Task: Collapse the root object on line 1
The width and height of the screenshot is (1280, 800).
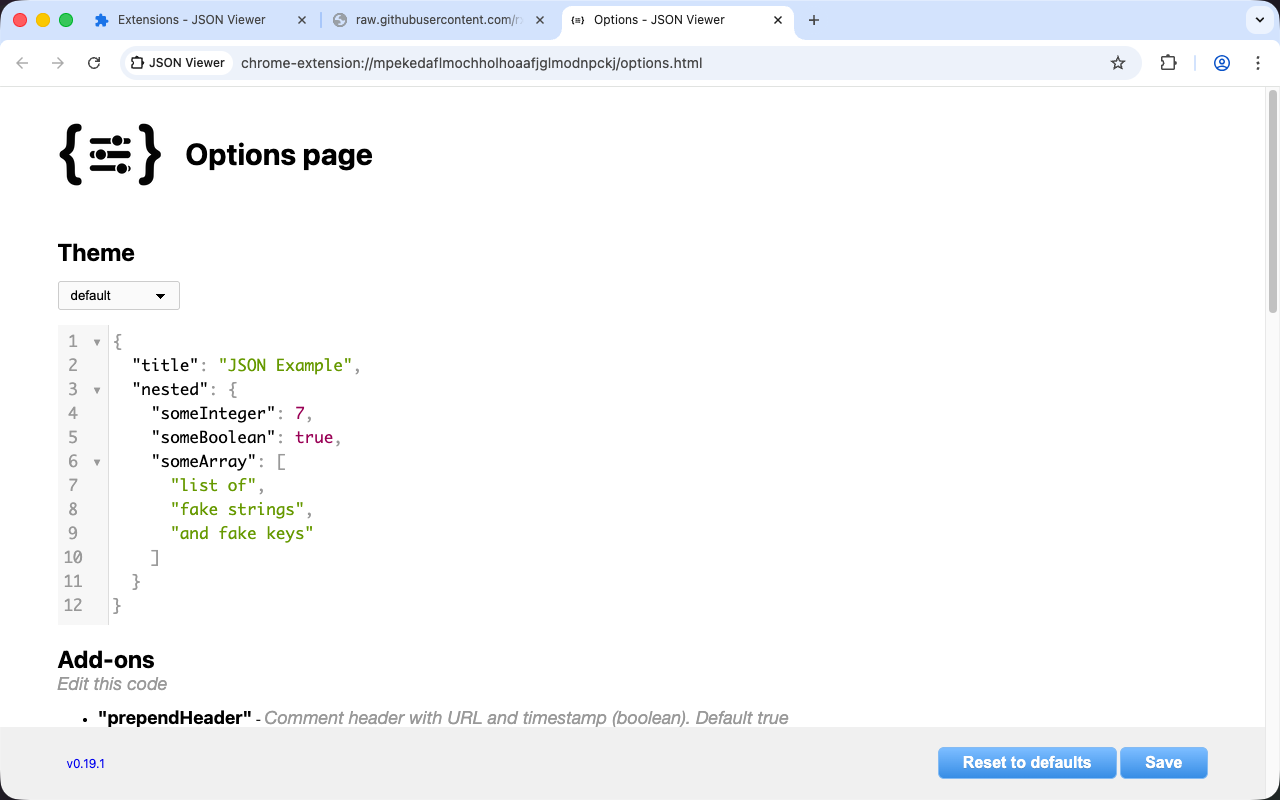Action: tap(97, 342)
